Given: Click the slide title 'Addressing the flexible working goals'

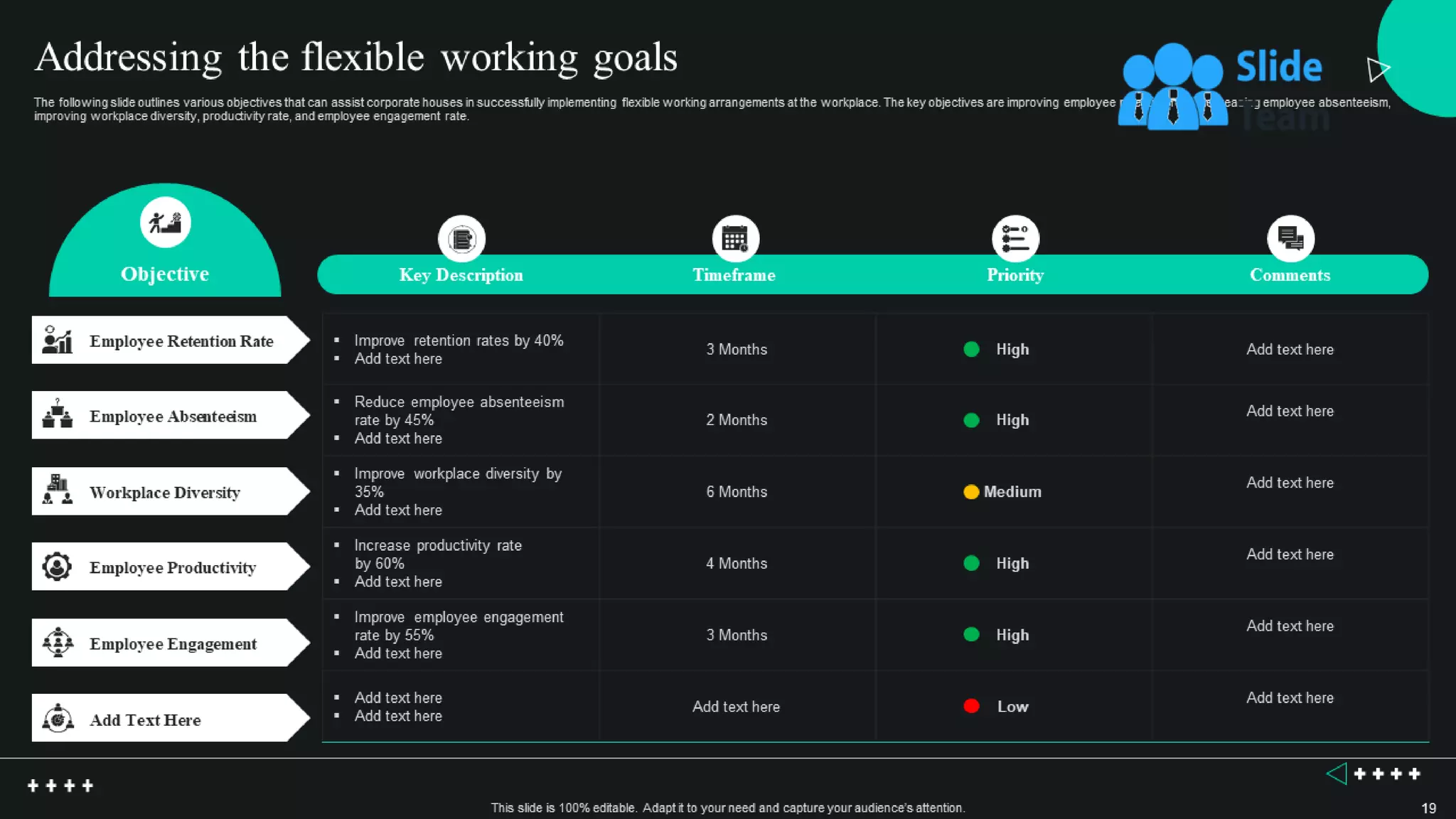Looking at the screenshot, I should click(x=356, y=58).
